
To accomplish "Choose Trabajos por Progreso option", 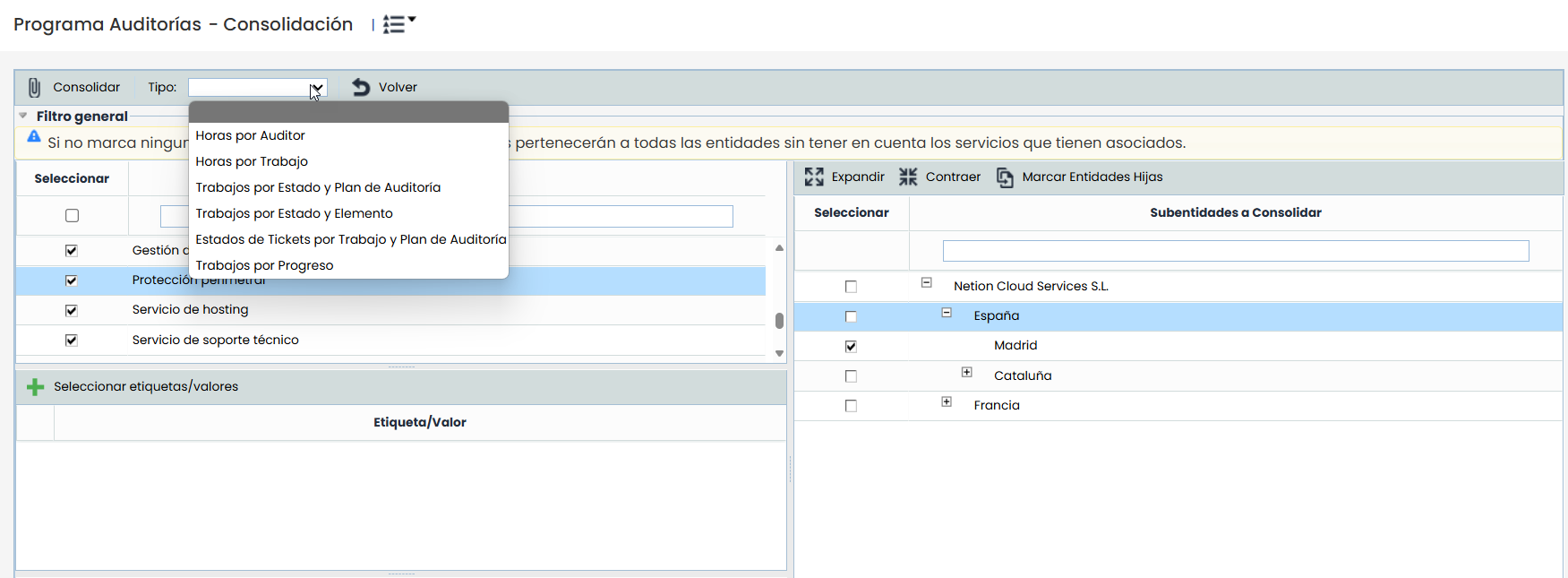I will point(264,265).
